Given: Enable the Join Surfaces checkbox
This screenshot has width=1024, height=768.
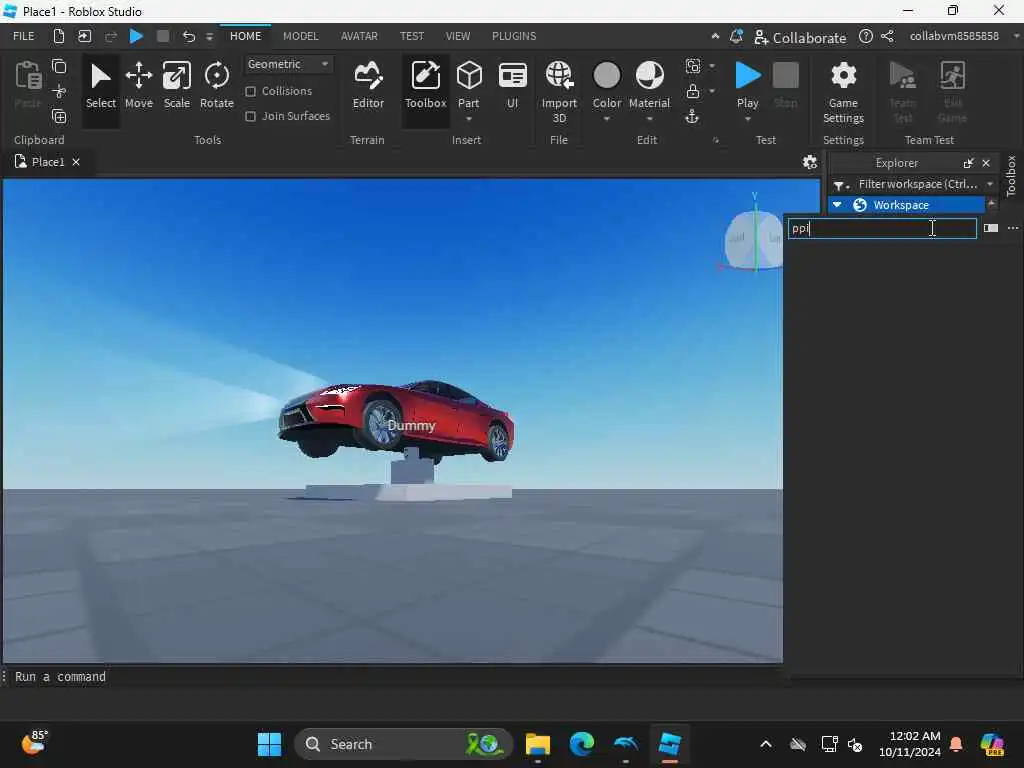Looking at the screenshot, I should pyautogui.click(x=250, y=116).
